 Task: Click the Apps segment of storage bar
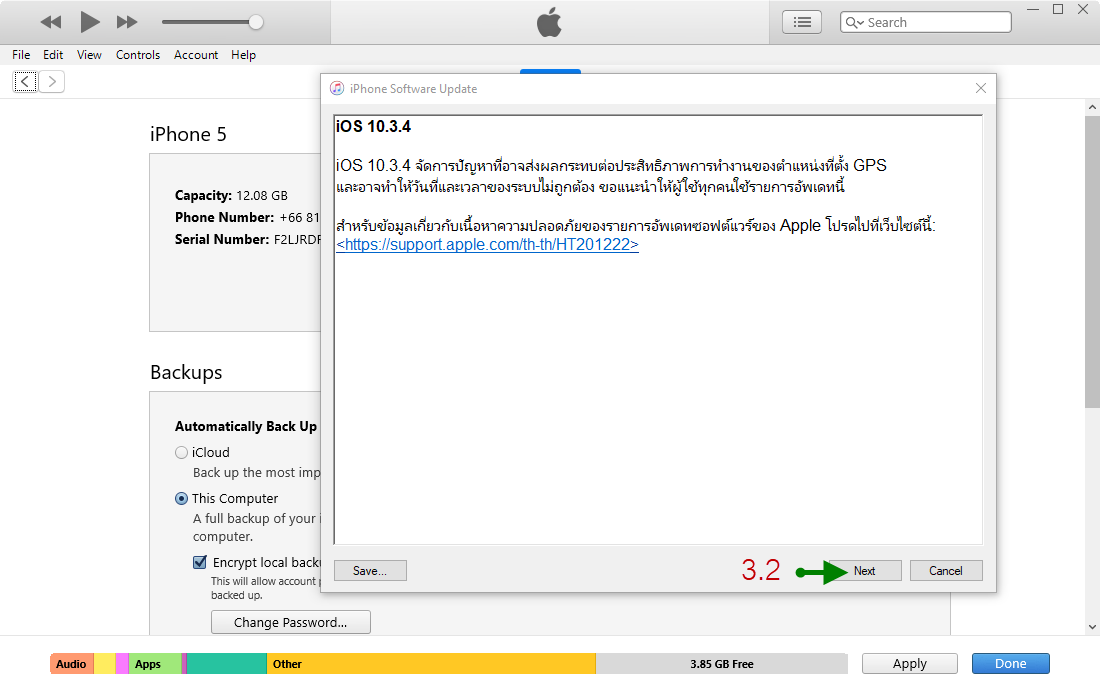(155, 664)
